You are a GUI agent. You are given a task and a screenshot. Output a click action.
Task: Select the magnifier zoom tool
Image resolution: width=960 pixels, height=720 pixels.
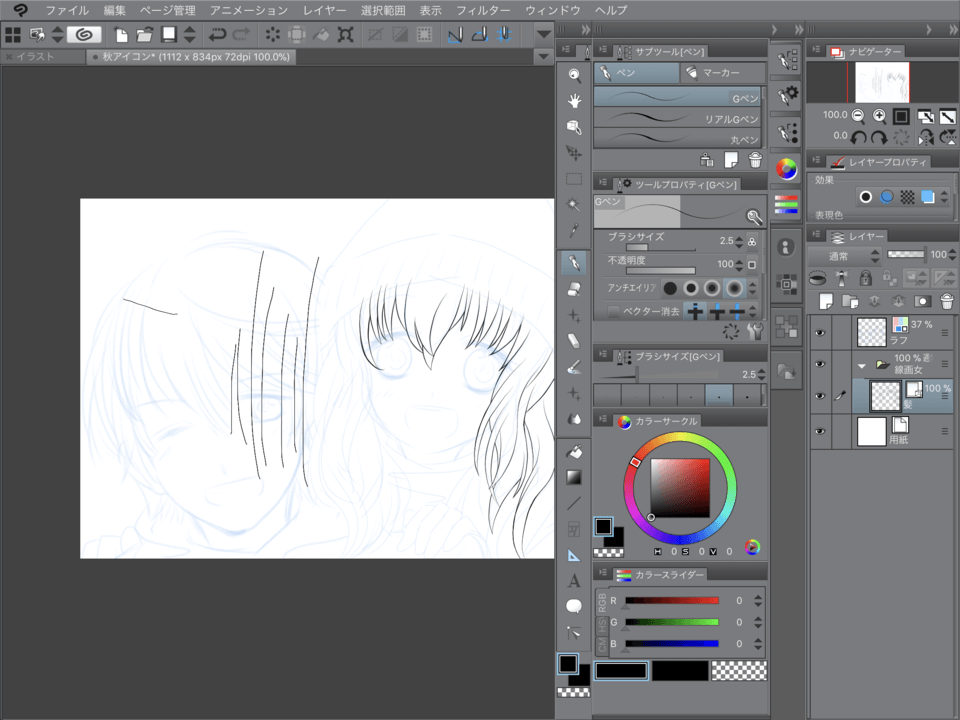point(574,75)
